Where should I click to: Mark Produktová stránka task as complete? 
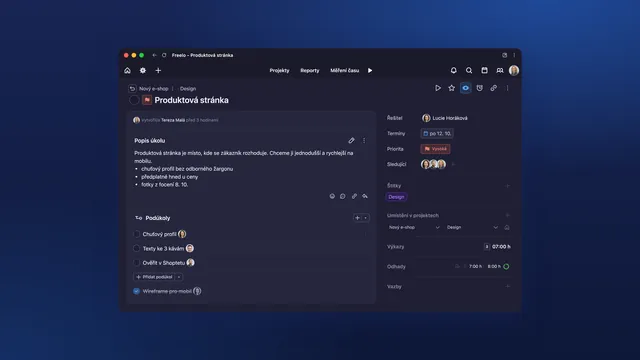pyautogui.click(x=134, y=100)
